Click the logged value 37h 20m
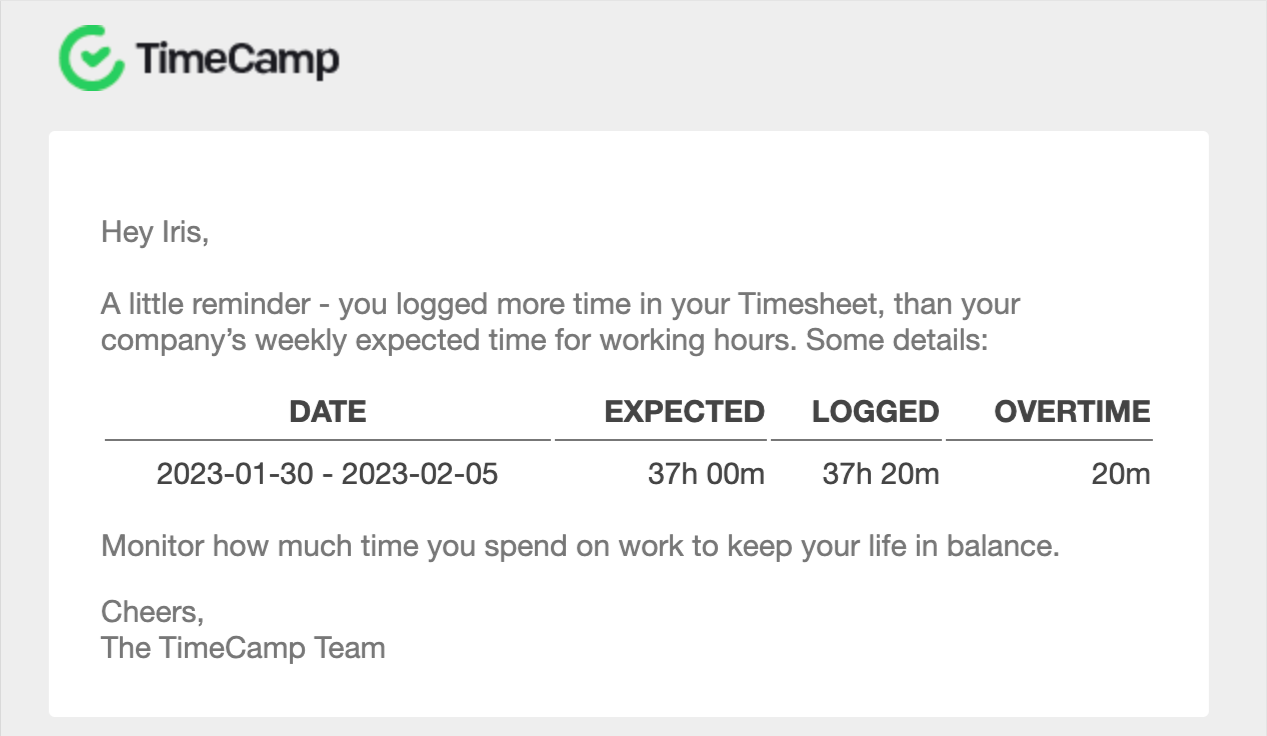 pos(881,474)
